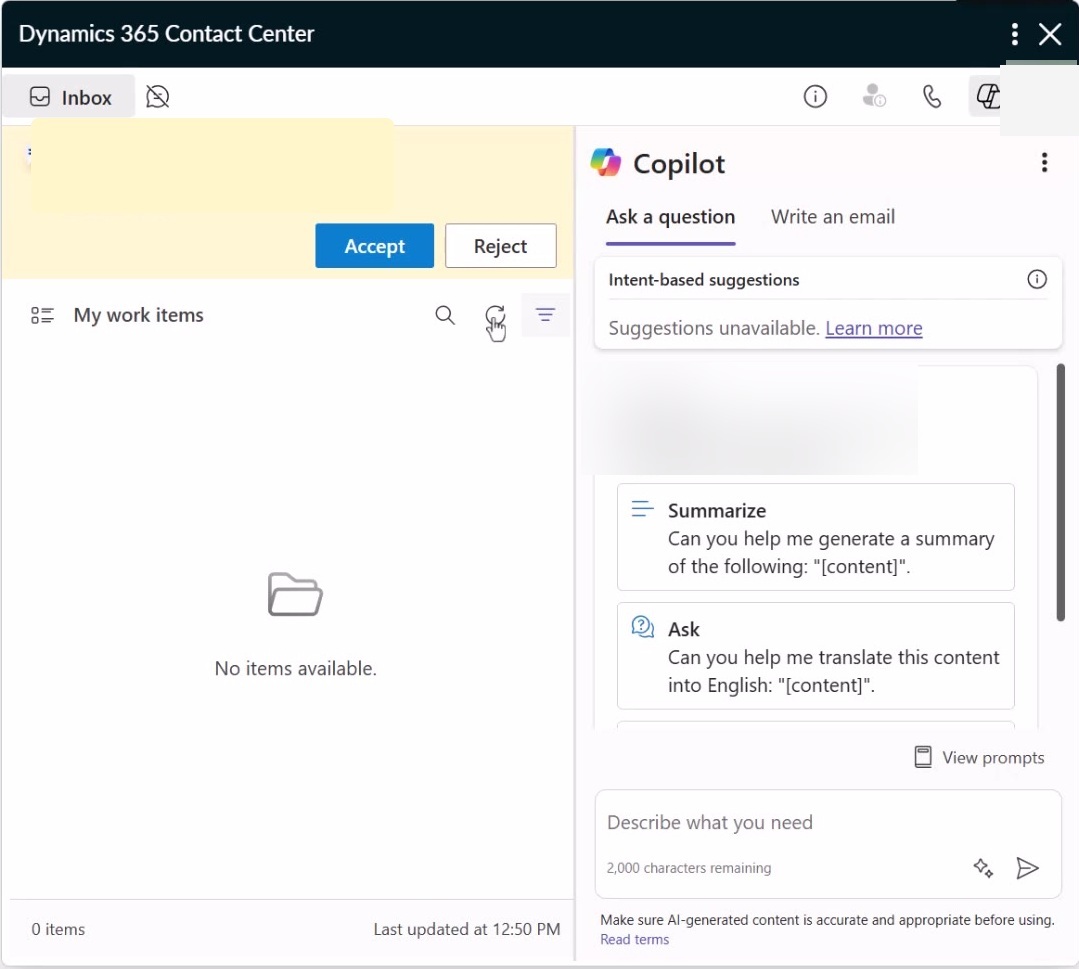Open Contact Center header more options menu
The width and height of the screenshot is (1079, 969).
pos(1015,34)
